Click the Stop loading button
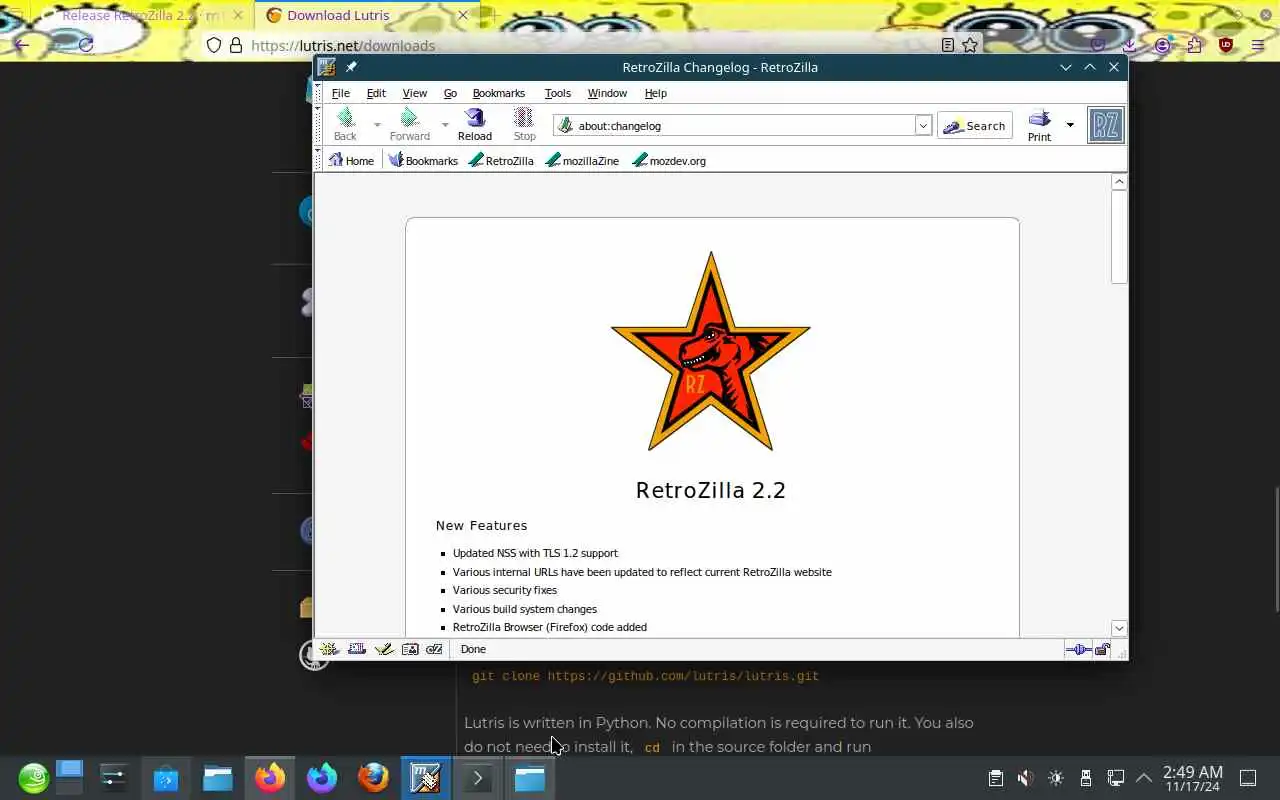 524,125
